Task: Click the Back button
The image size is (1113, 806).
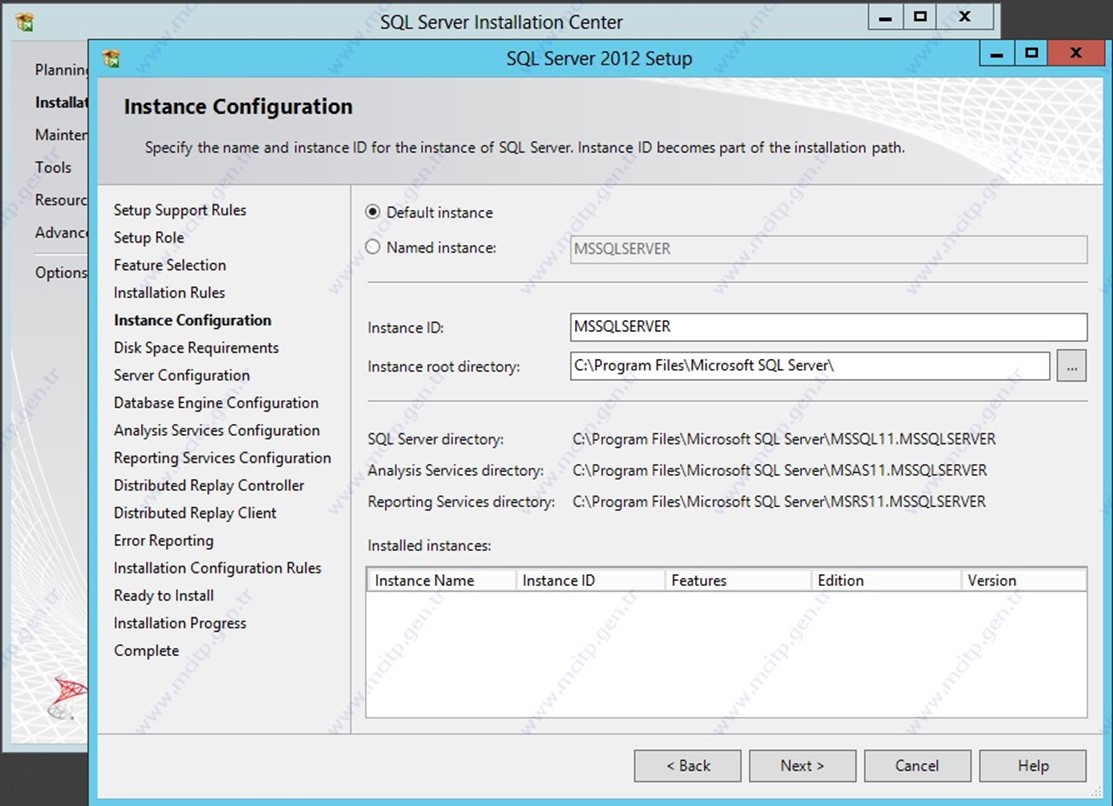Action: pyautogui.click(x=687, y=766)
